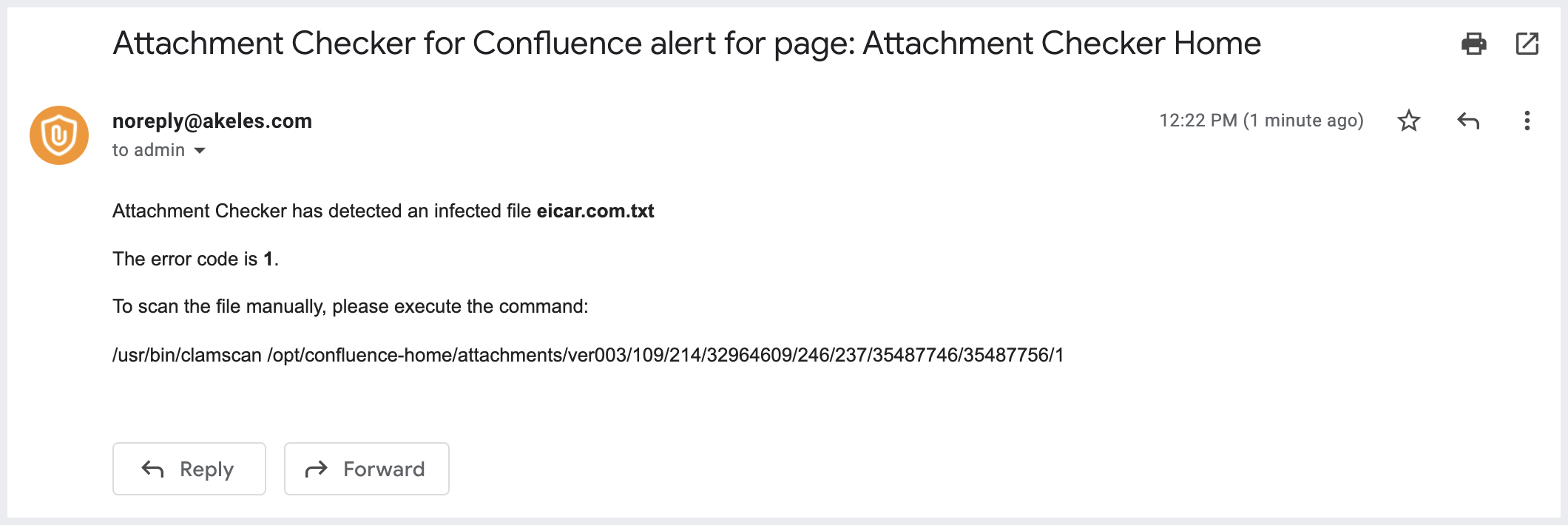The image size is (1568, 525).
Task: Click the Forward button
Action: [x=366, y=468]
